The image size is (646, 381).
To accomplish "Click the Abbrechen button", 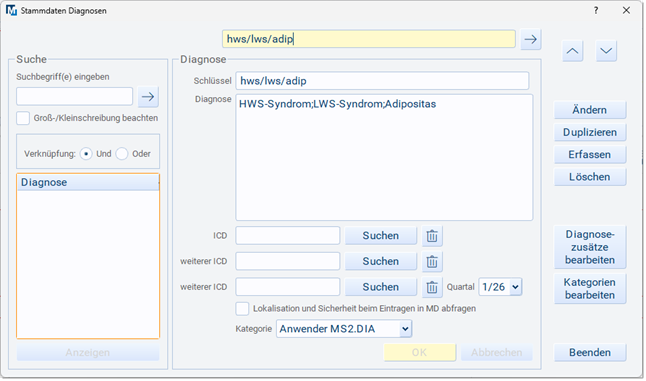I will [x=497, y=353].
